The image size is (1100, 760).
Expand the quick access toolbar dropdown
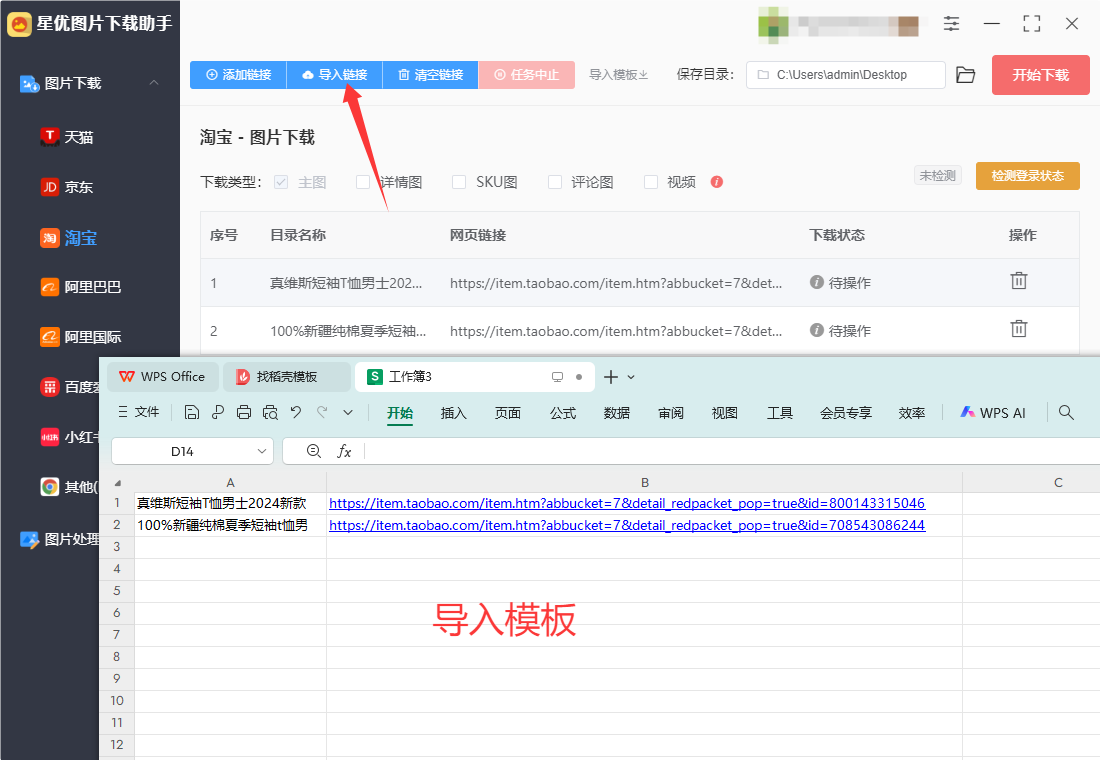click(348, 413)
